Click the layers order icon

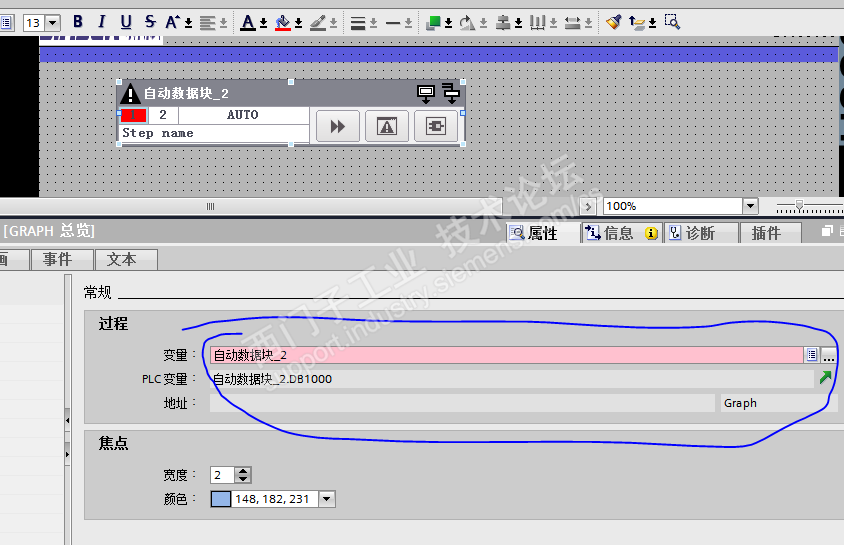[637, 23]
